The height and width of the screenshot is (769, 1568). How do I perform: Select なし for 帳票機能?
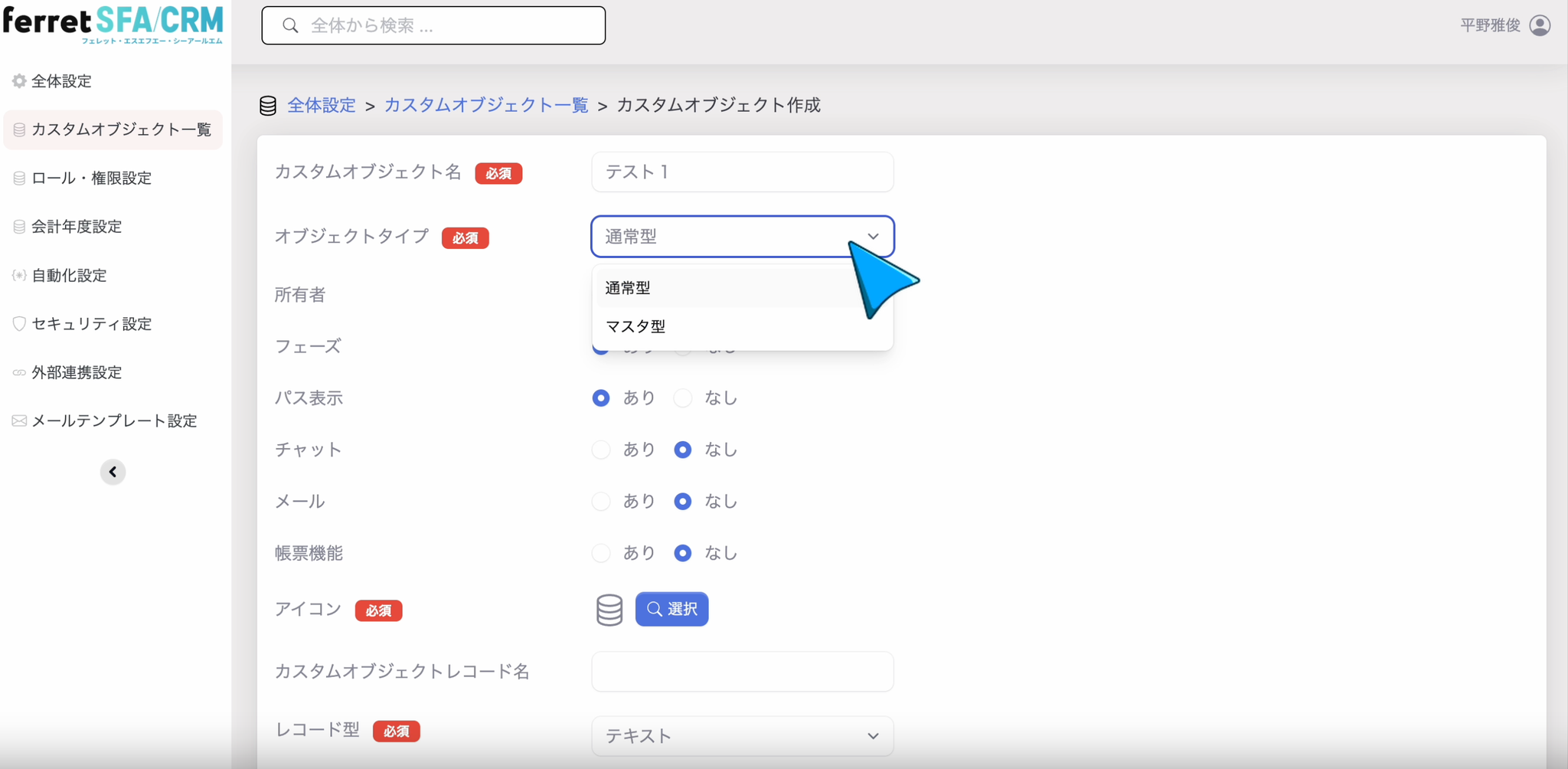[x=683, y=553]
